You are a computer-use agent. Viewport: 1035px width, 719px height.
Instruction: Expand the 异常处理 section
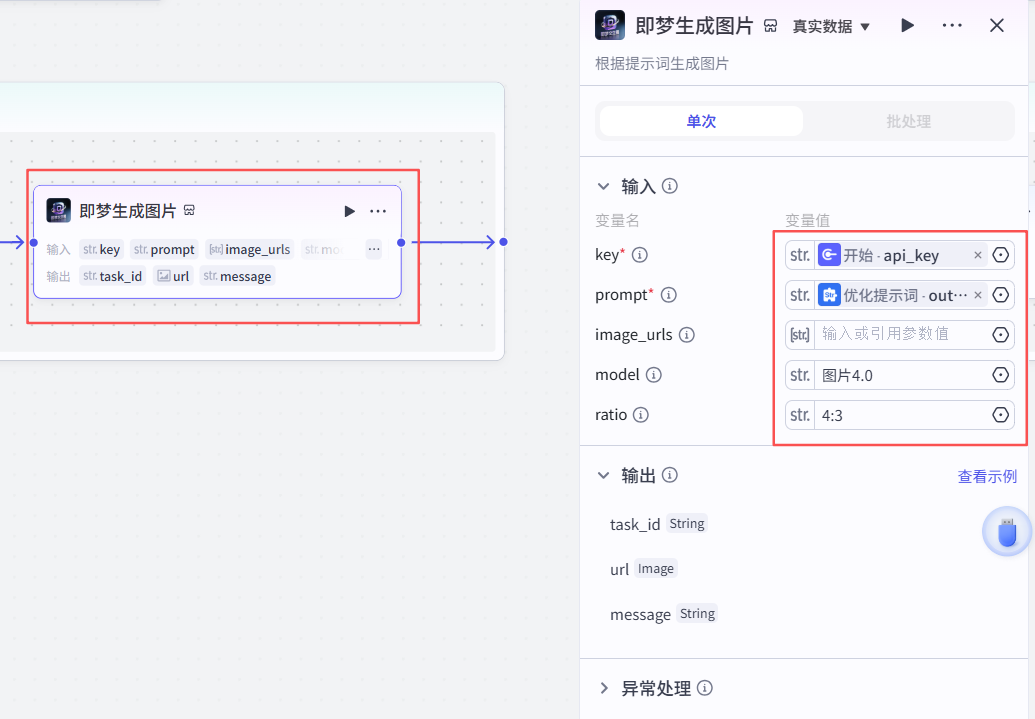click(603, 688)
